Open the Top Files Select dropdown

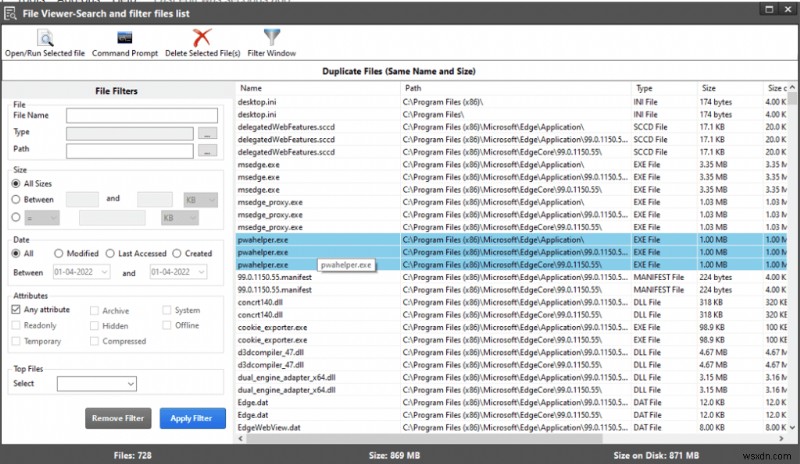97,384
